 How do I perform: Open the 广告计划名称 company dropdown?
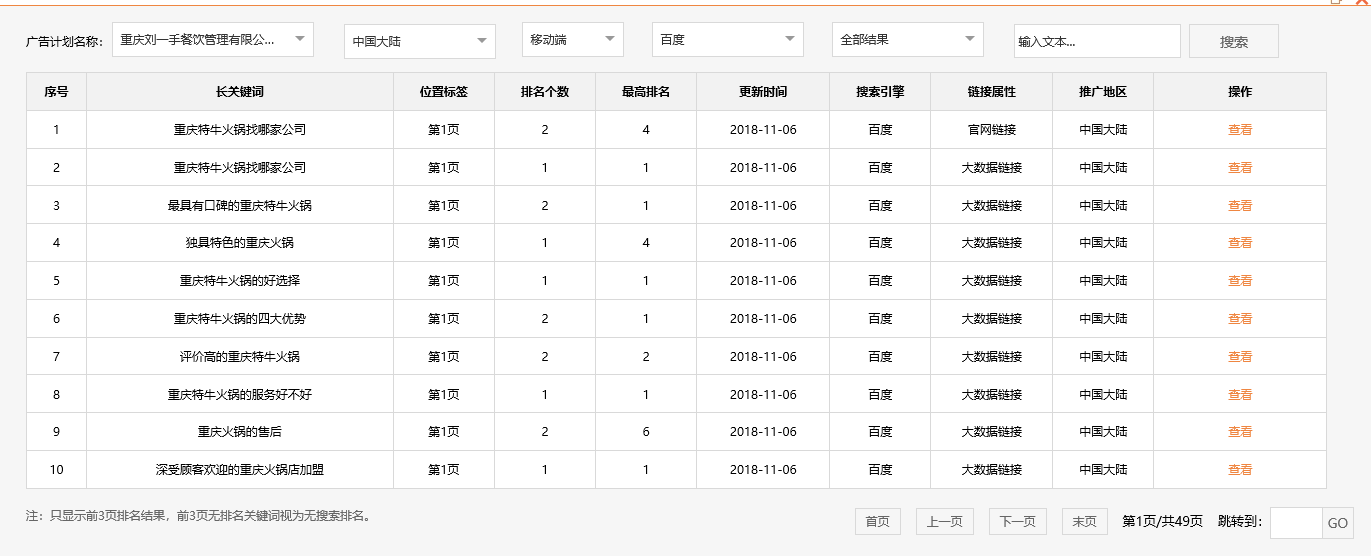click(x=212, y=40)
